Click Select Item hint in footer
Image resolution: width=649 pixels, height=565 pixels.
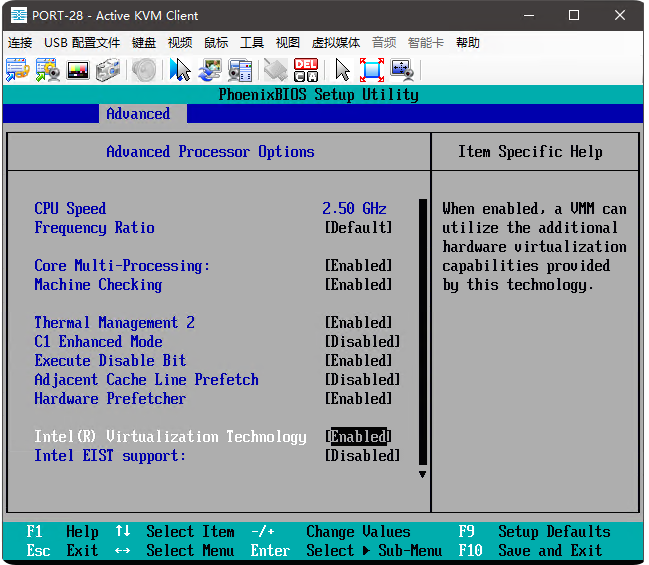[x=190, y=531]
